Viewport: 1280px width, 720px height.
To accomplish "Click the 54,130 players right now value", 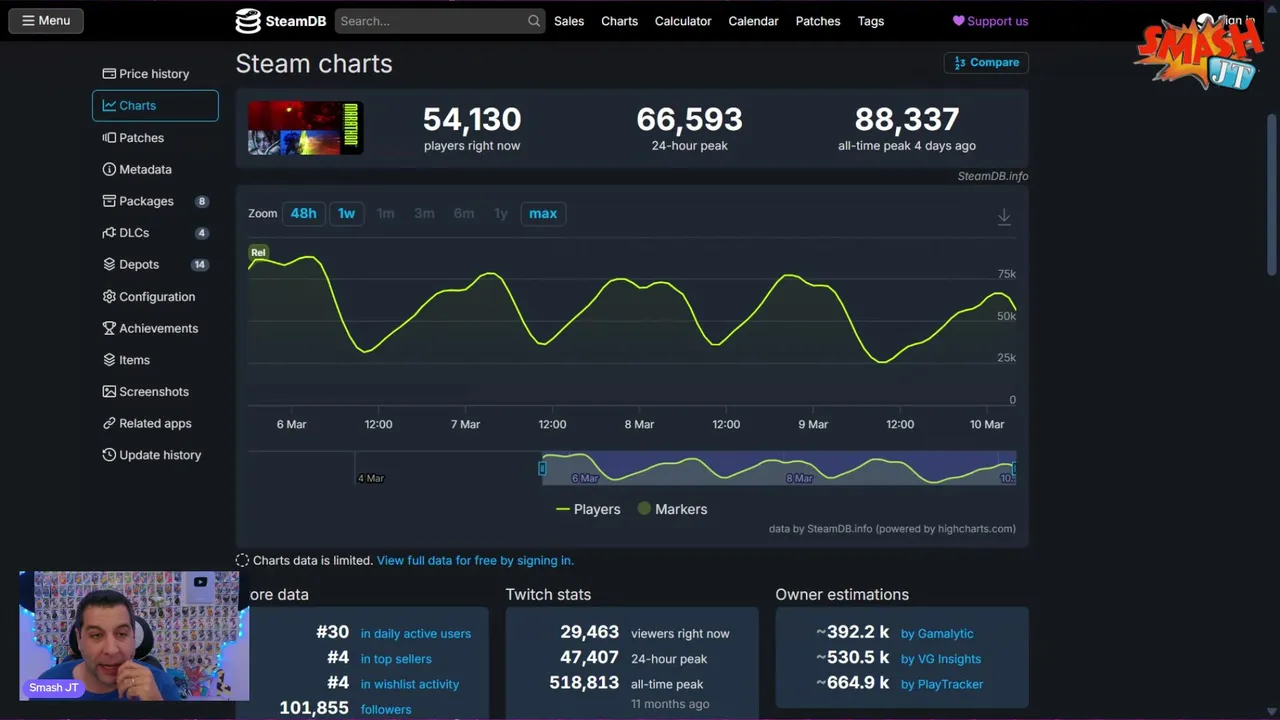I will click(472, 120).
